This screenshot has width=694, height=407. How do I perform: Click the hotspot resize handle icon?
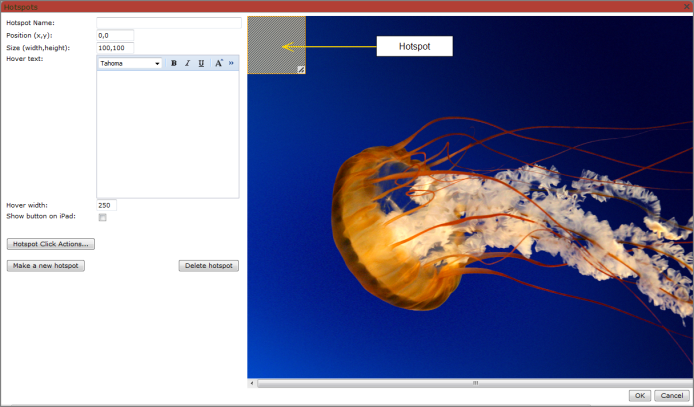click(x=301, y=69)
